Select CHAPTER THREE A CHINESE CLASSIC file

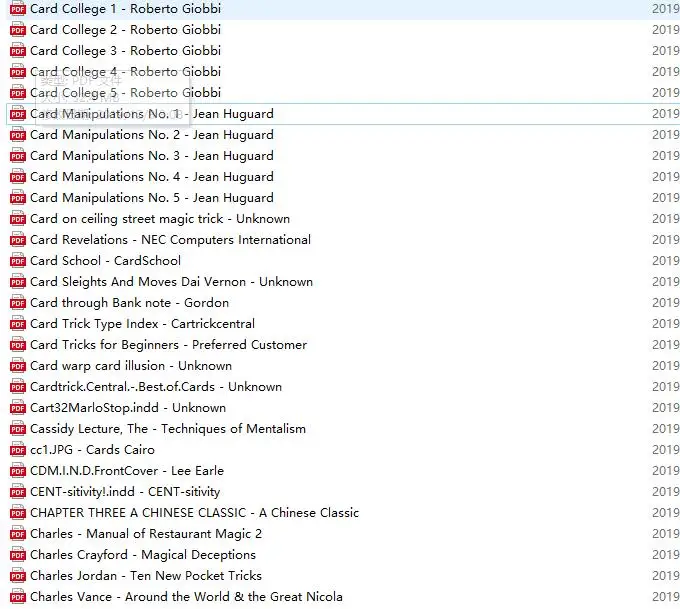[x=194, y=513]
